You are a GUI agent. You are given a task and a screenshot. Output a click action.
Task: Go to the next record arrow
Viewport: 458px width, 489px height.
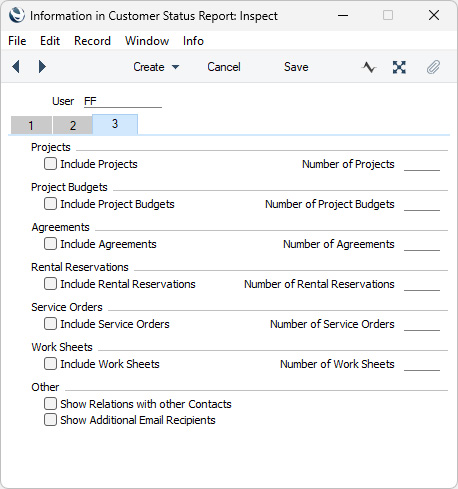click(x=42, y=67)
